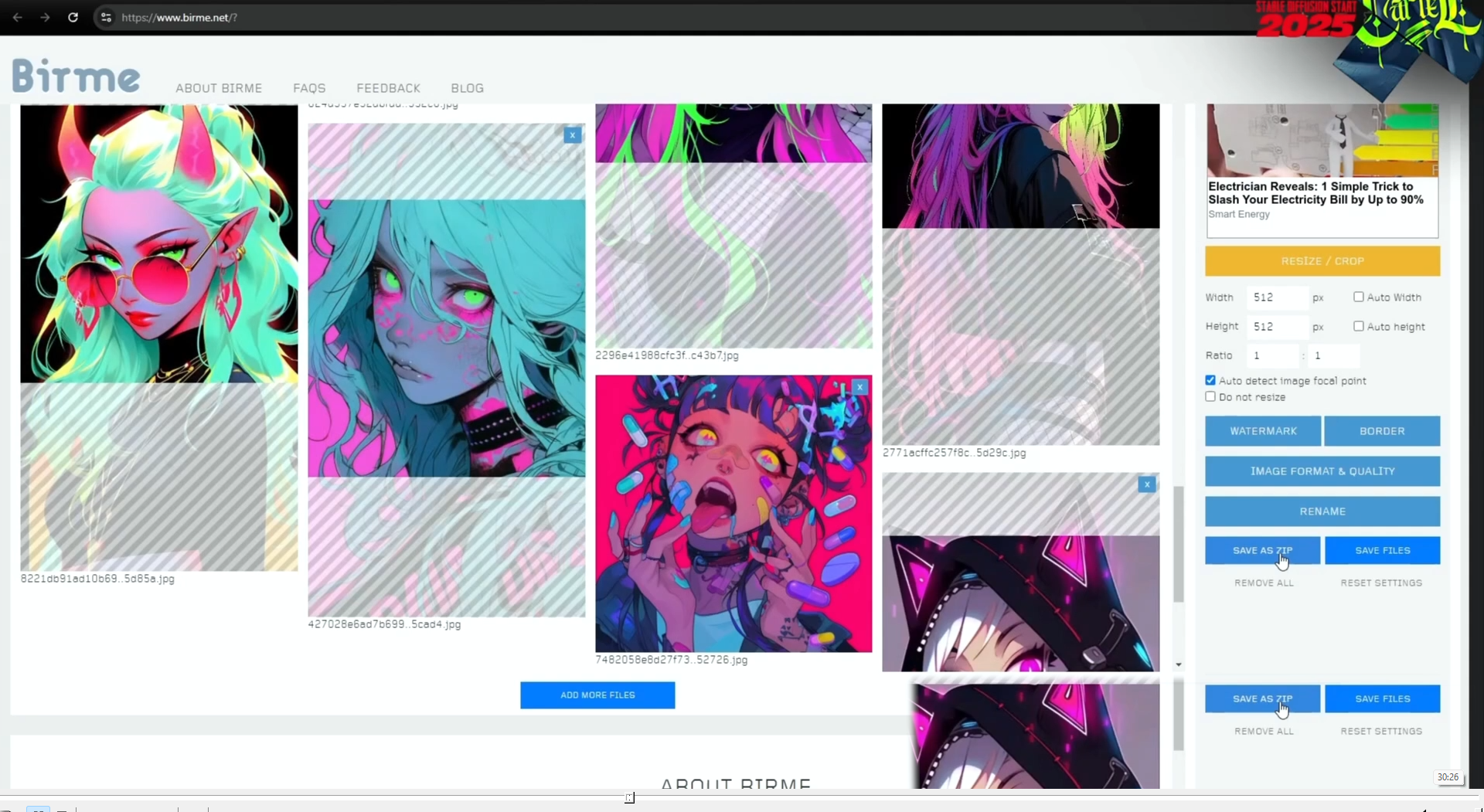Enable the Auto Width checkbox
The image size is (1484, 812).
[1358, 297]
